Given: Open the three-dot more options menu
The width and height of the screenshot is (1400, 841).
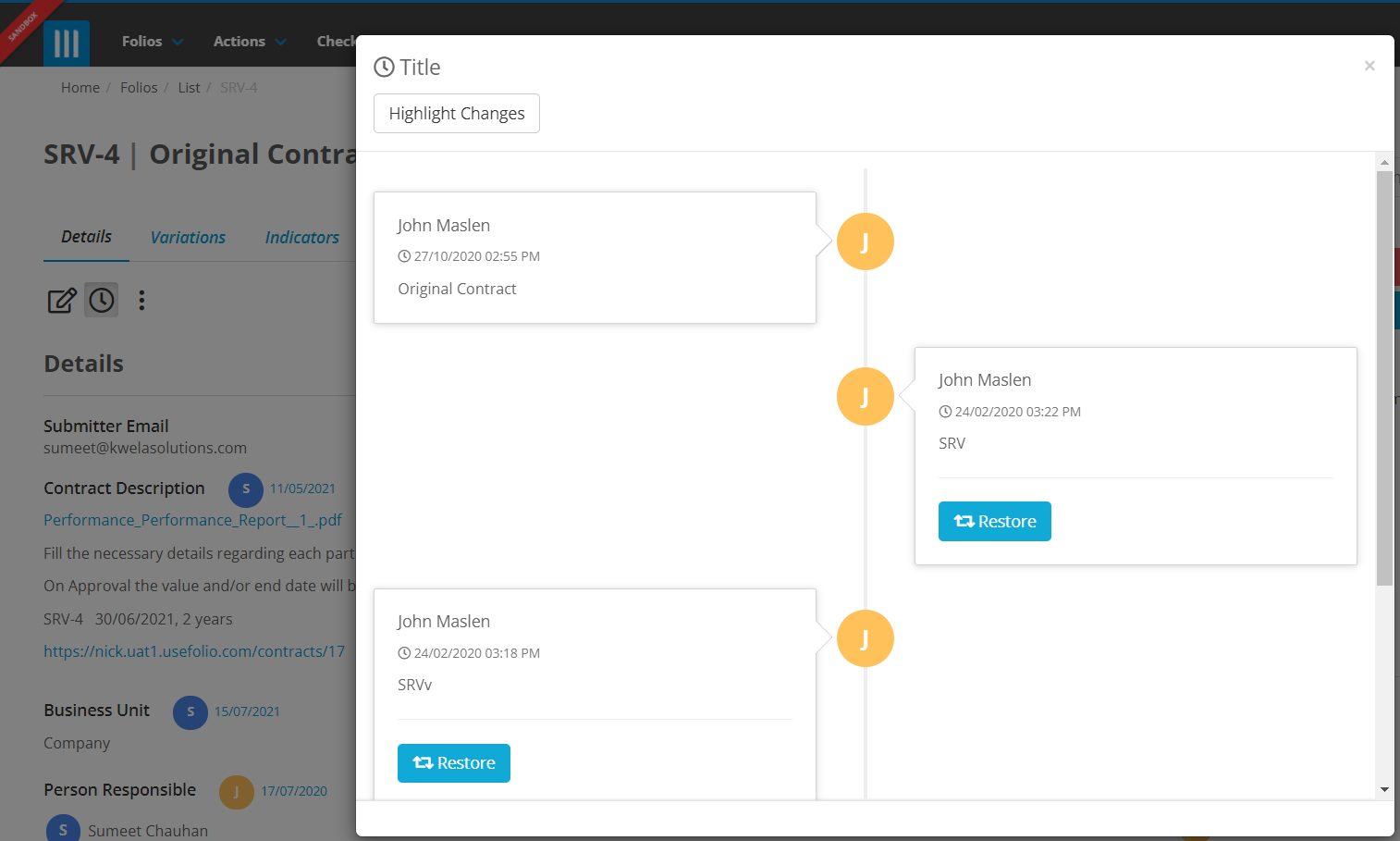Looking at the screenshot, I should (x=141, y=300).
